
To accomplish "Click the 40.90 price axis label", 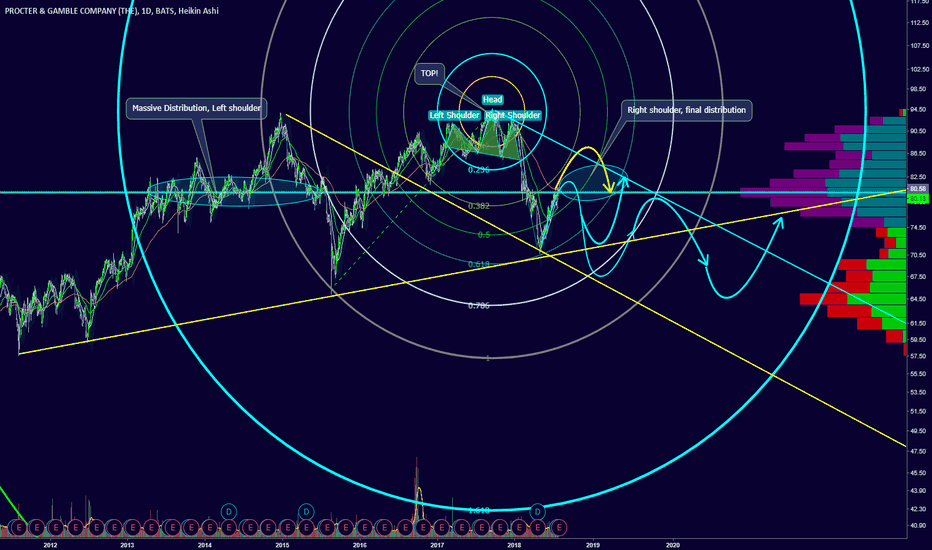I will (x=918, y=525).
